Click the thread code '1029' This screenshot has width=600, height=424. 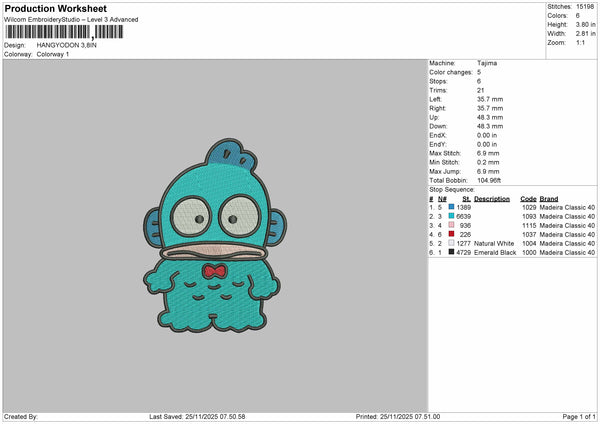[x=529, y=207]
